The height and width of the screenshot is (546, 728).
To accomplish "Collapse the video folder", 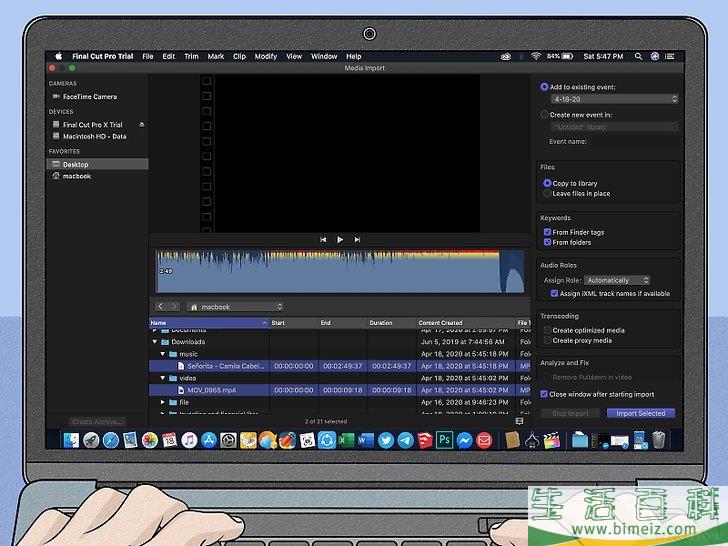I will (x=162, y=378).
